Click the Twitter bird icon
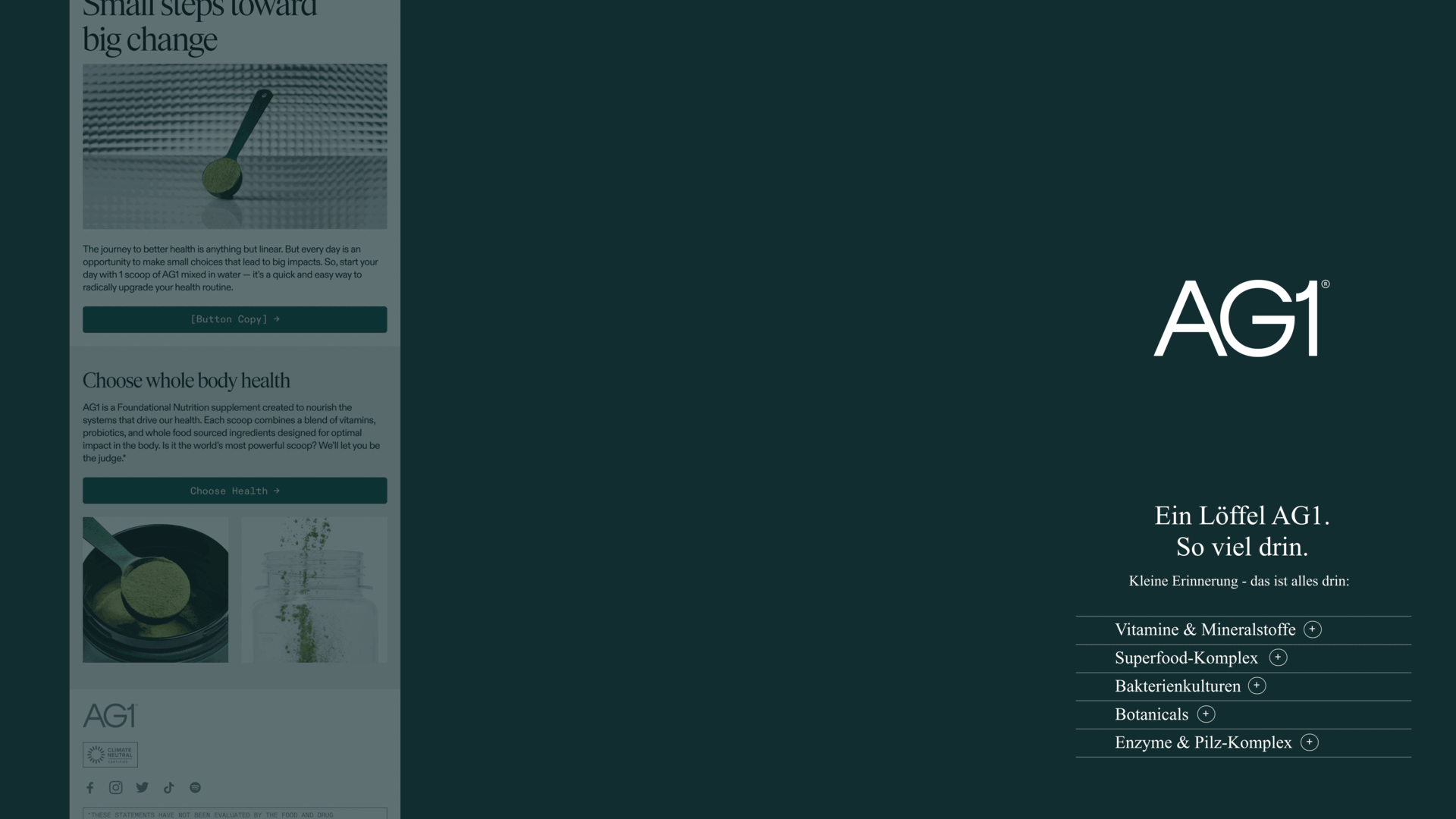This screenshot has height=819, width=1456. click(x=143, y=788)
